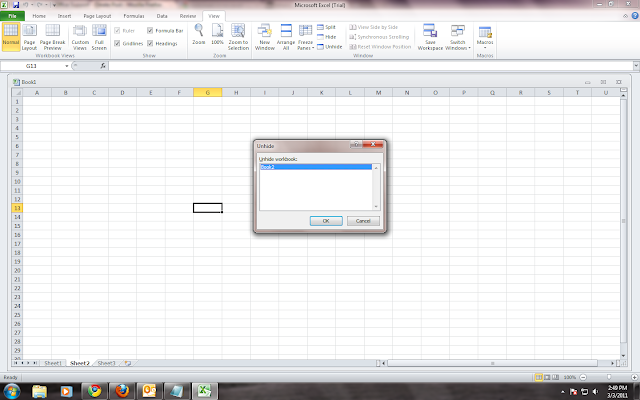Open Outlook from the taskbar
Image resolution: width=640 pixels, height=400 pixels.
(x=149, y=391)
